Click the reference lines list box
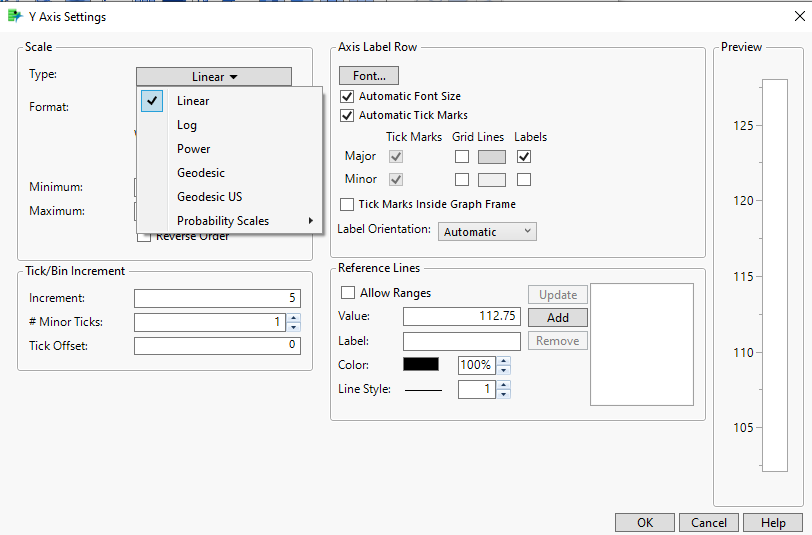812x535 pixels. (x=642, y=344)
